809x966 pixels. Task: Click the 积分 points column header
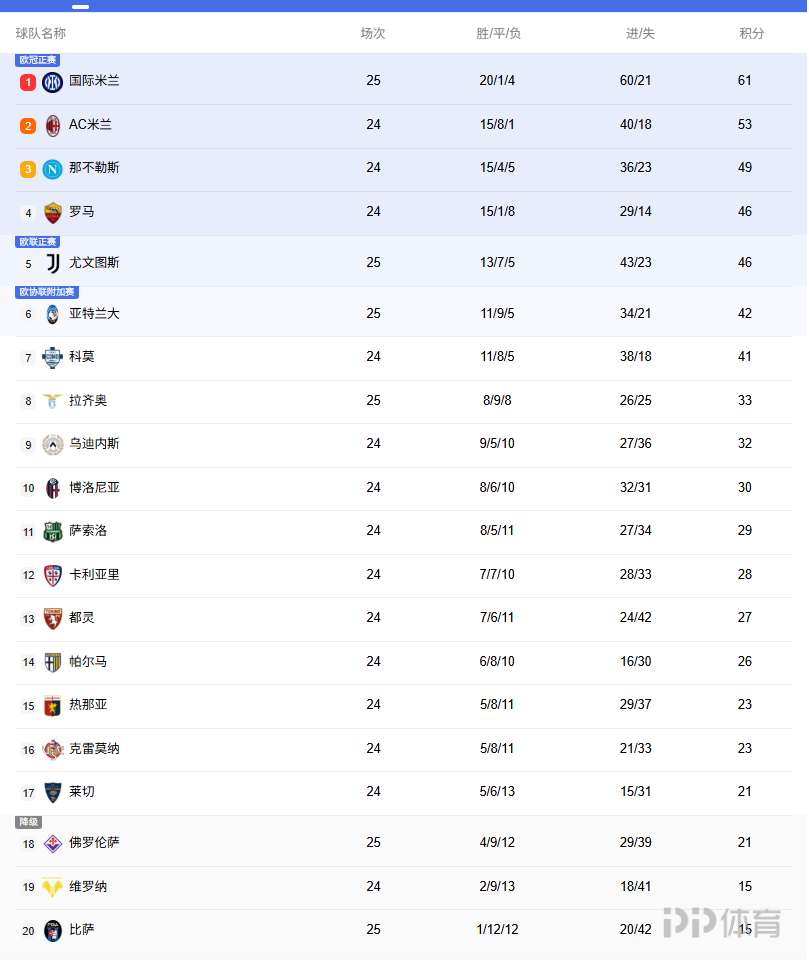click(752, 33)
